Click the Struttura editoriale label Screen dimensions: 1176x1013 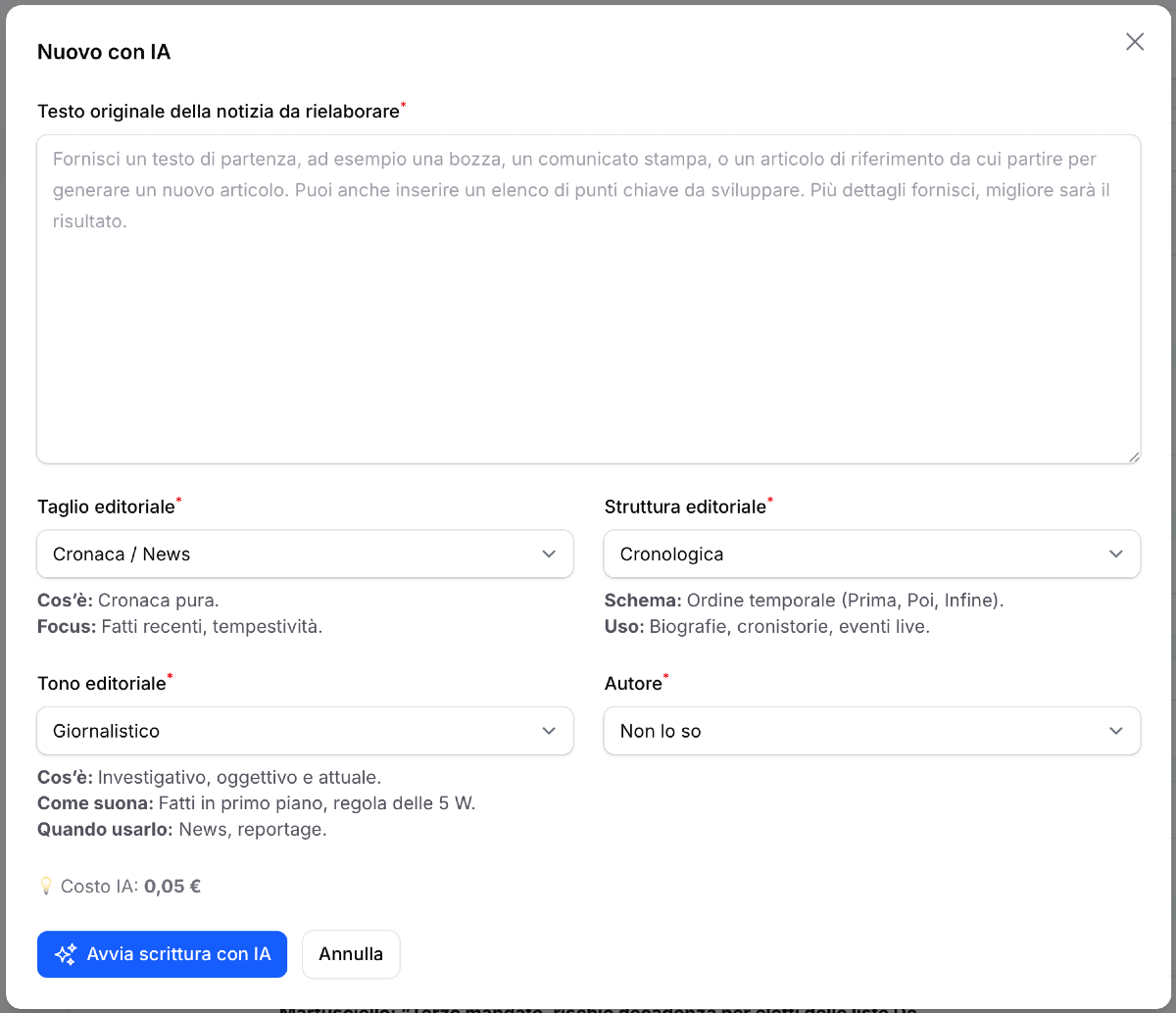click(684, 507)
